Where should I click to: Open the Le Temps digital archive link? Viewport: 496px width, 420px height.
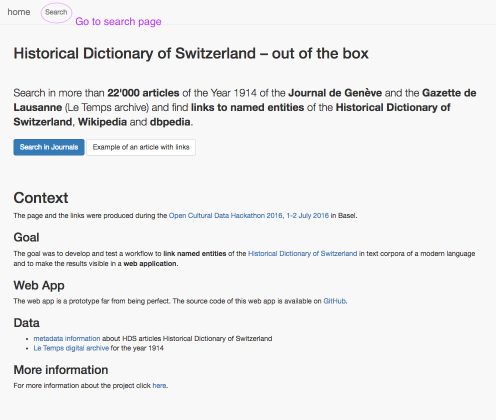point(71,348)
